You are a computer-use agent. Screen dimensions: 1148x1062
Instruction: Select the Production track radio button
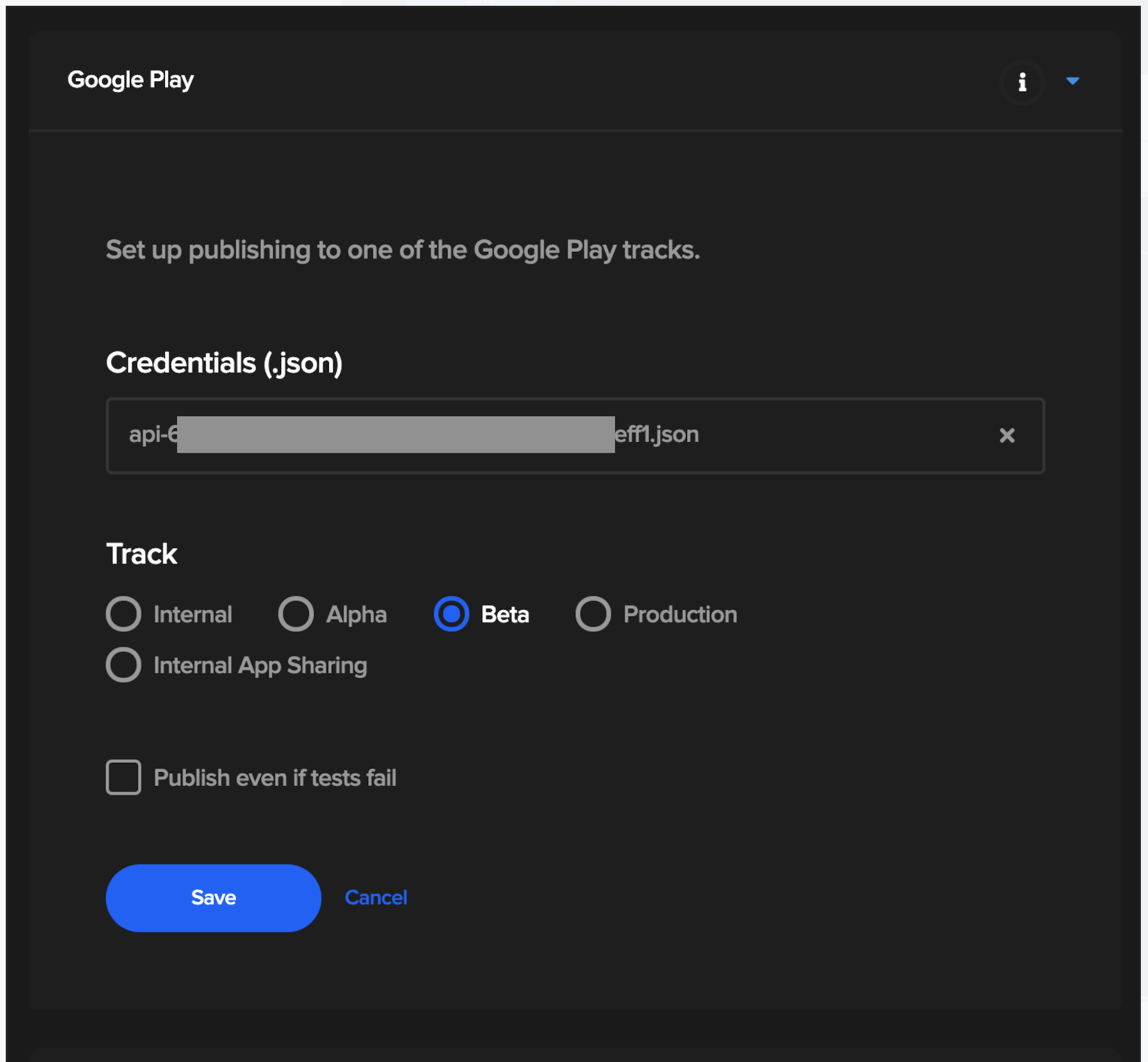(x=593, y=614)
